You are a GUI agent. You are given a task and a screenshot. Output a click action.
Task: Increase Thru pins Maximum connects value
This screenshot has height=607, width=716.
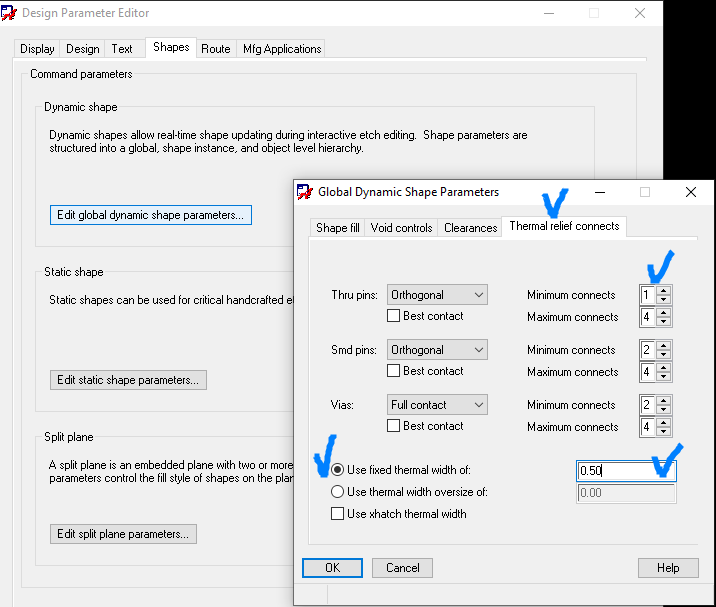point(663,312)
